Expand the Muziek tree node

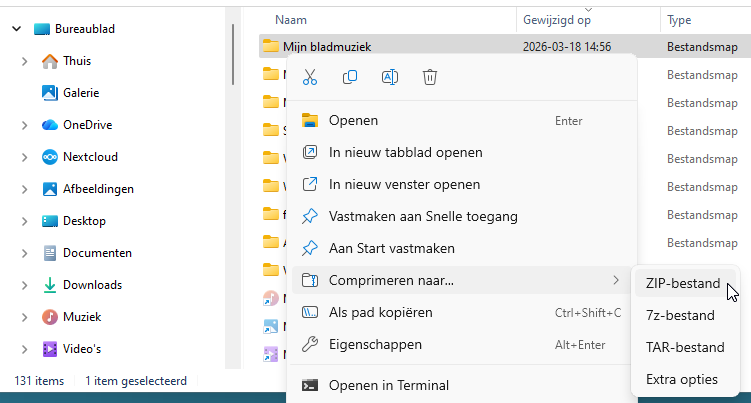point(24,317)
